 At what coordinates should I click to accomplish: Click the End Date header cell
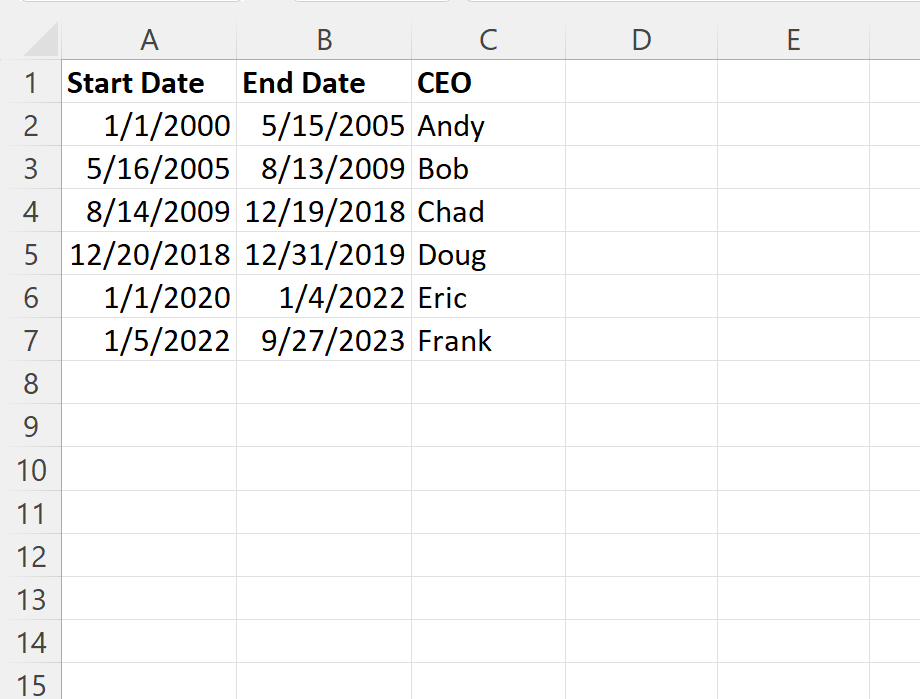pos(323,83)
